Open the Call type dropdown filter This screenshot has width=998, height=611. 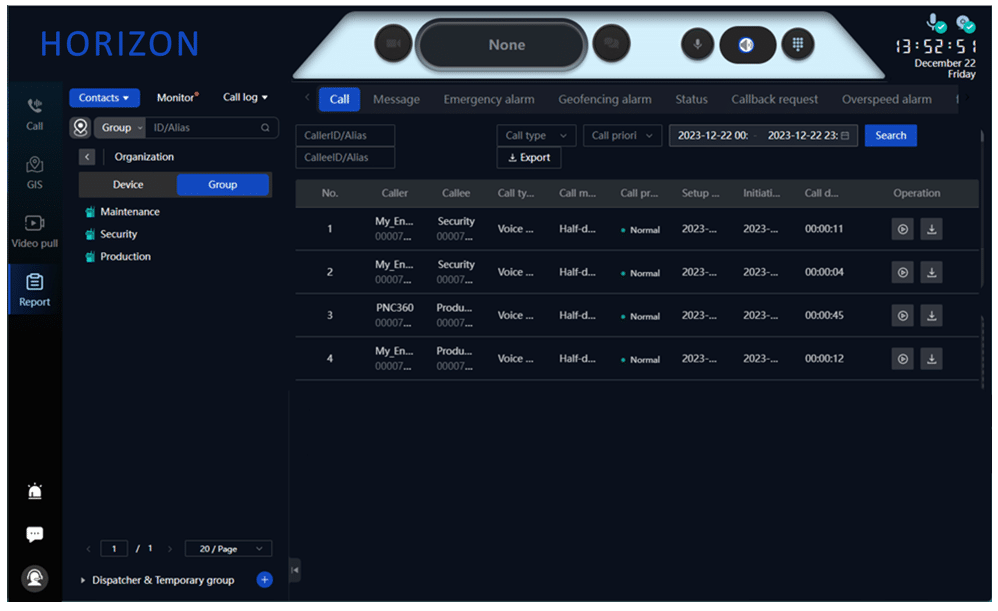pos(536,136)
